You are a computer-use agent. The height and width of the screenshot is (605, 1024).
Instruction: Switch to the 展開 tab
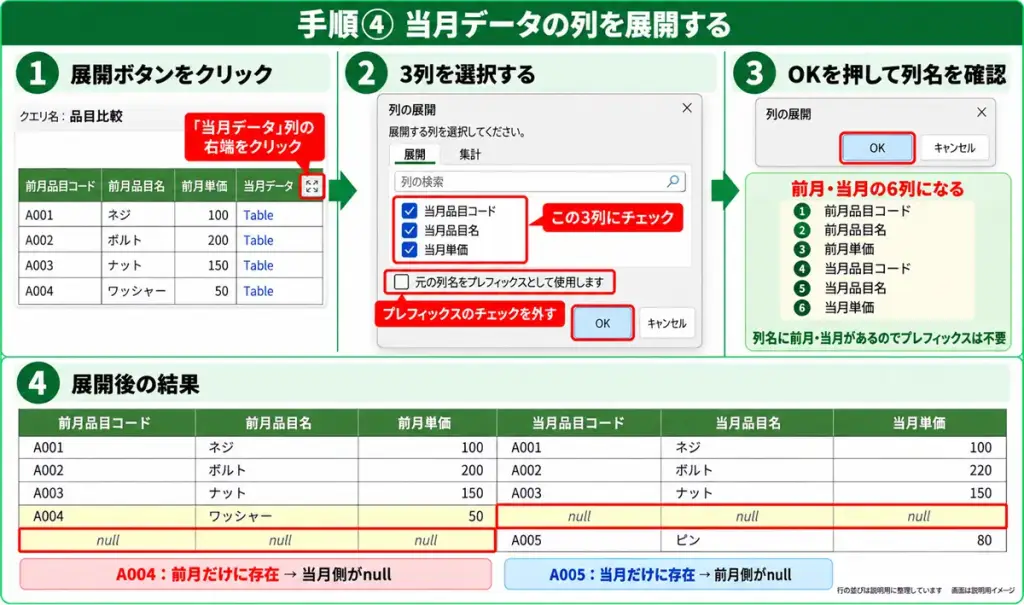pos(415,154)
